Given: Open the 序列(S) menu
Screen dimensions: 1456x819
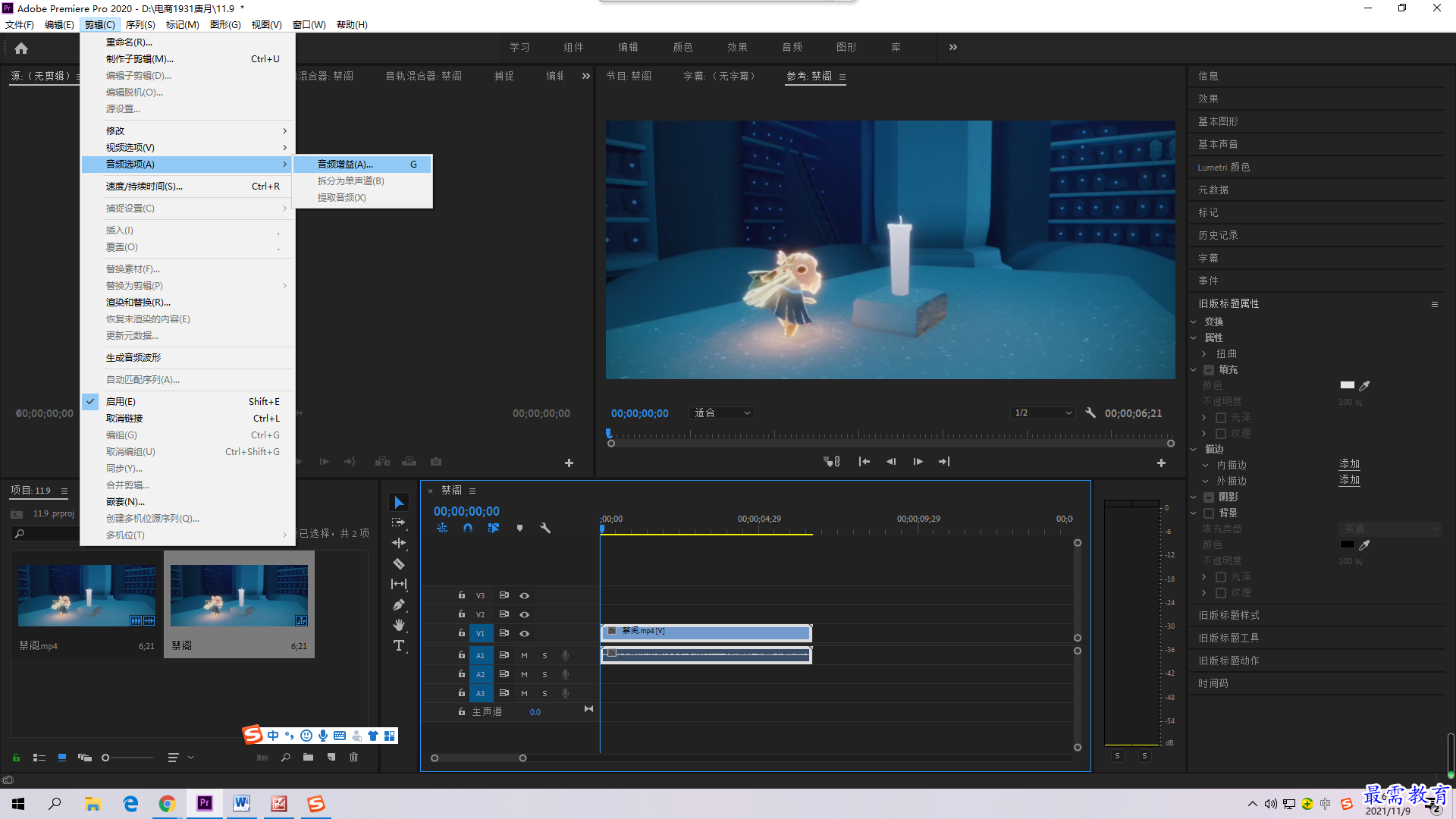Looking at the screenshot, I should (x=140, y=24).
